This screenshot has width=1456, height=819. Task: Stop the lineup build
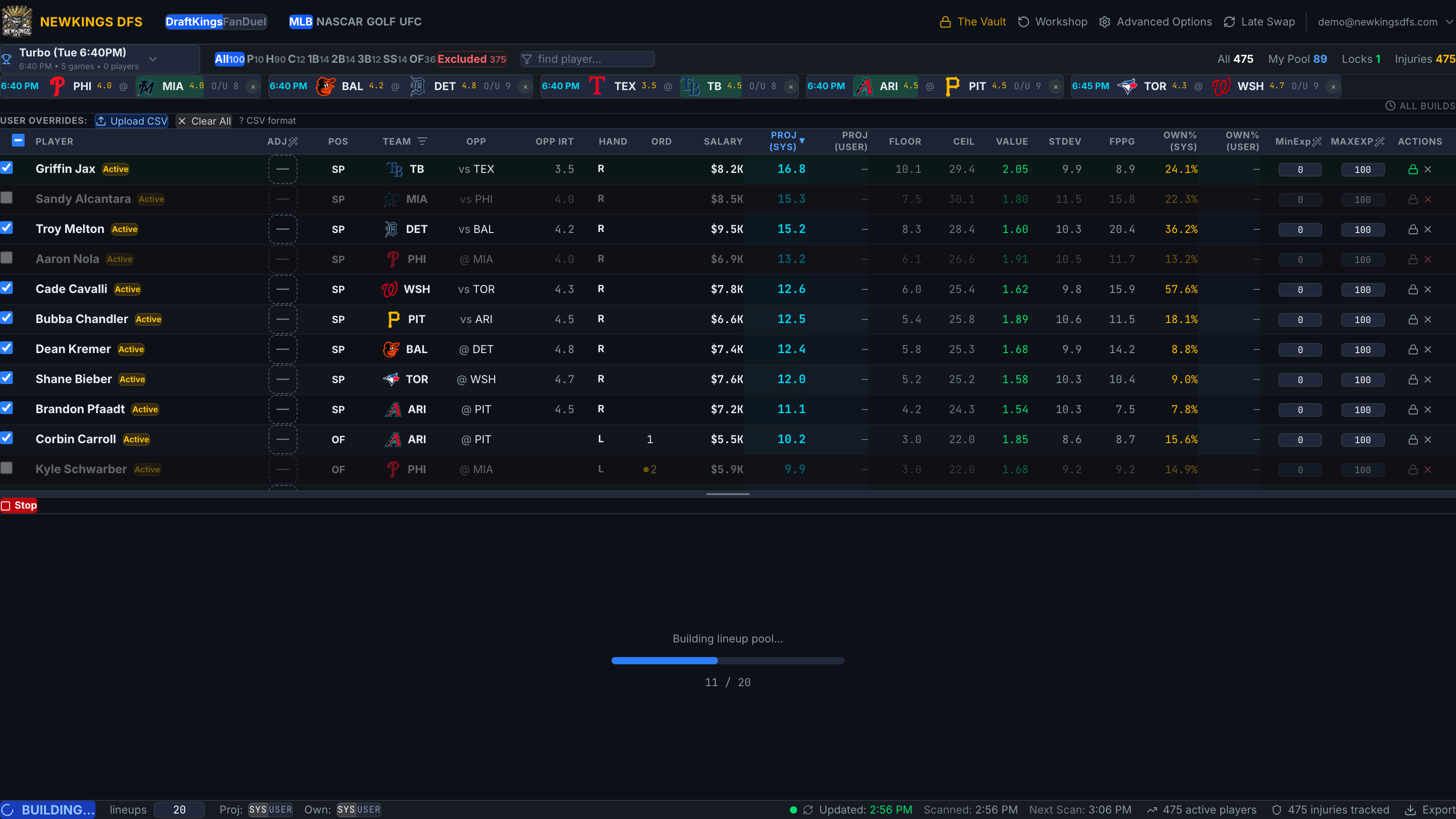pos(19,506)
